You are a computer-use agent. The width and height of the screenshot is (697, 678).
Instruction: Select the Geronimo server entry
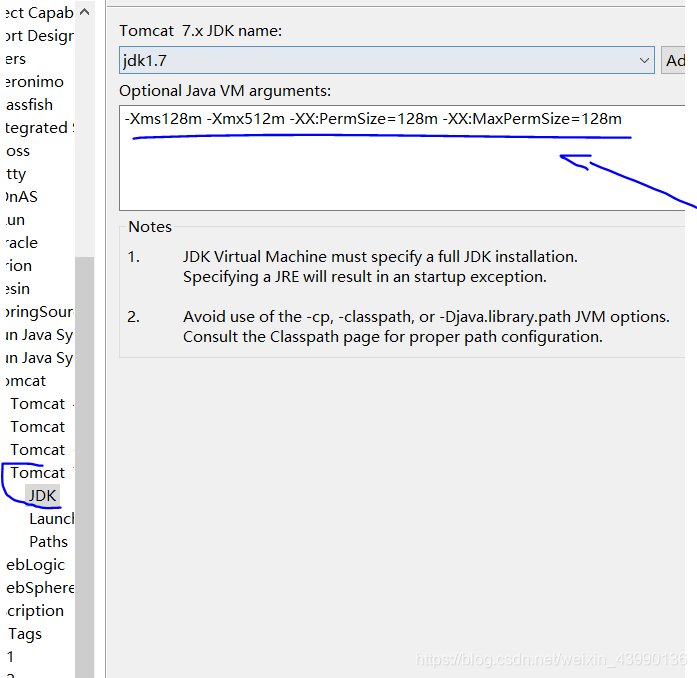(35, 81)
